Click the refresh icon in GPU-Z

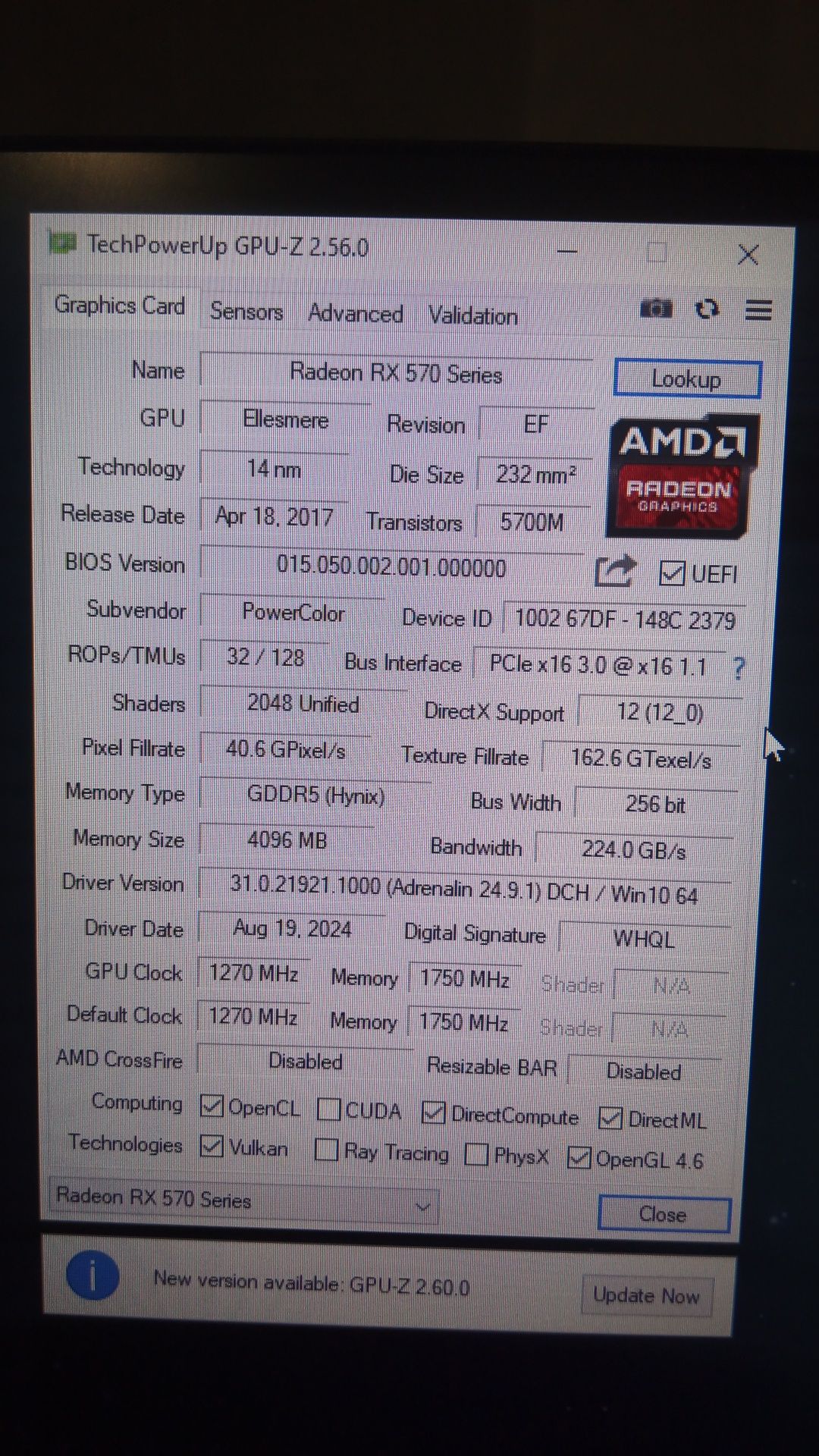pos(707,309)
